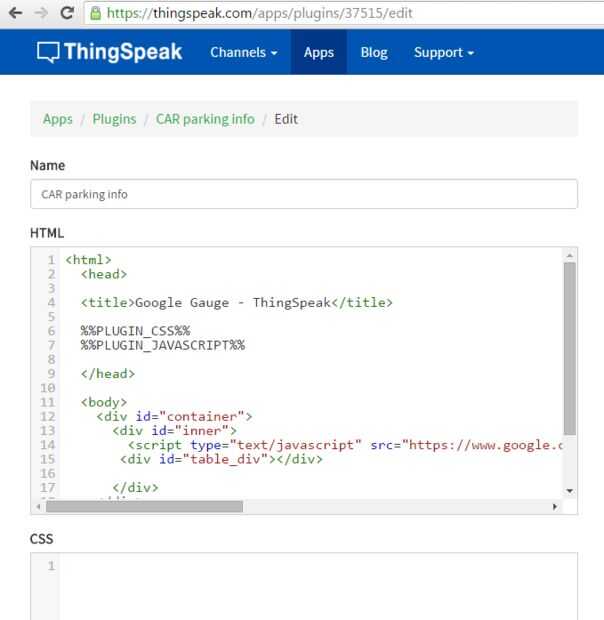604x620 pixels.
Task: Click the green padlock security icon
Action: pos(95,14)
